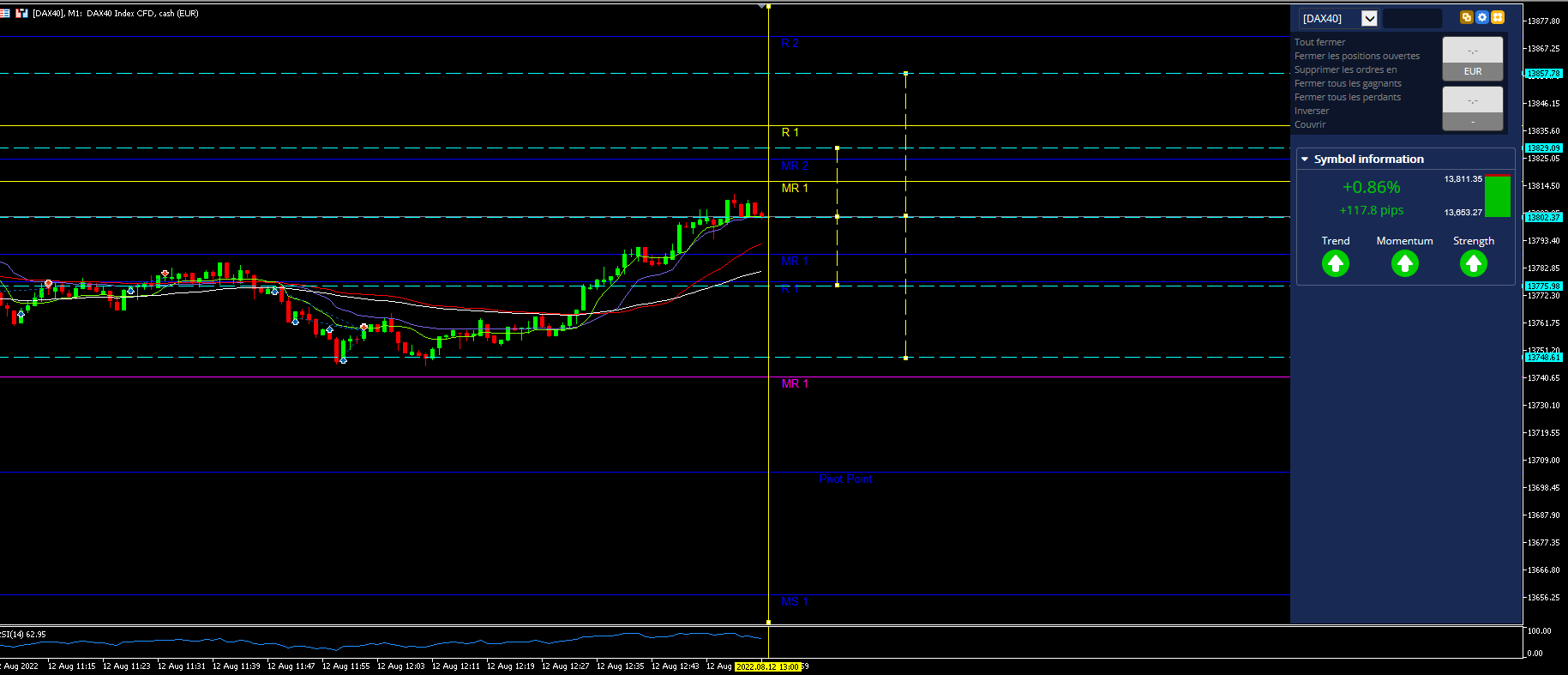Click the 'Inverser' option
Screen dimensions: 1568x675
pyautogui.click(x=1312, y=111)
